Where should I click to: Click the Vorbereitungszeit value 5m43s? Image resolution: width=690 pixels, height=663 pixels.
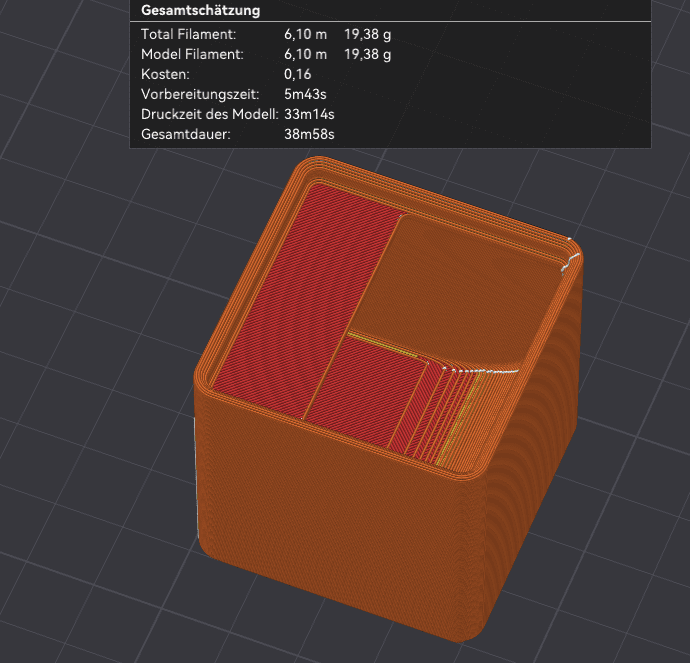[x=305, y=94]
